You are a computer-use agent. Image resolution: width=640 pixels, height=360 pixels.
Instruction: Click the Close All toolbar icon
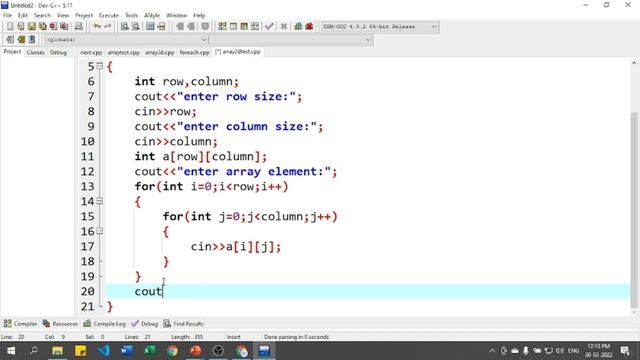click(64, 27)
